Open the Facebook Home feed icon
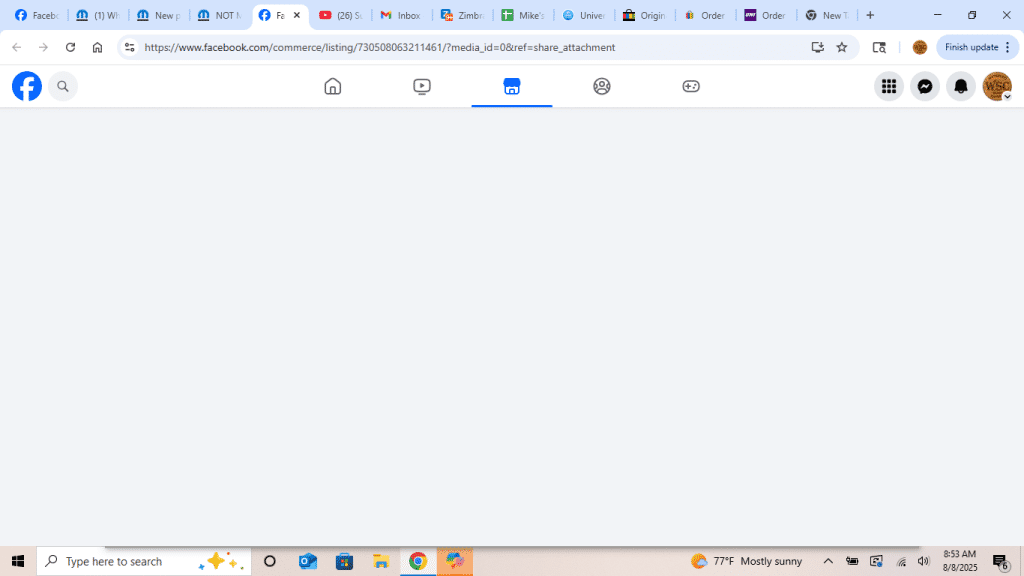The height and width of the screenshot is (576, 1024). (x=333, y=87)
